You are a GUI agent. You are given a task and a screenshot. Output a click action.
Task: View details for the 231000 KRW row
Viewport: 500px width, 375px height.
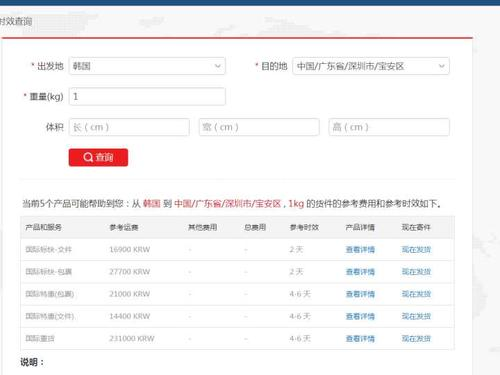[x=360, y=339]
